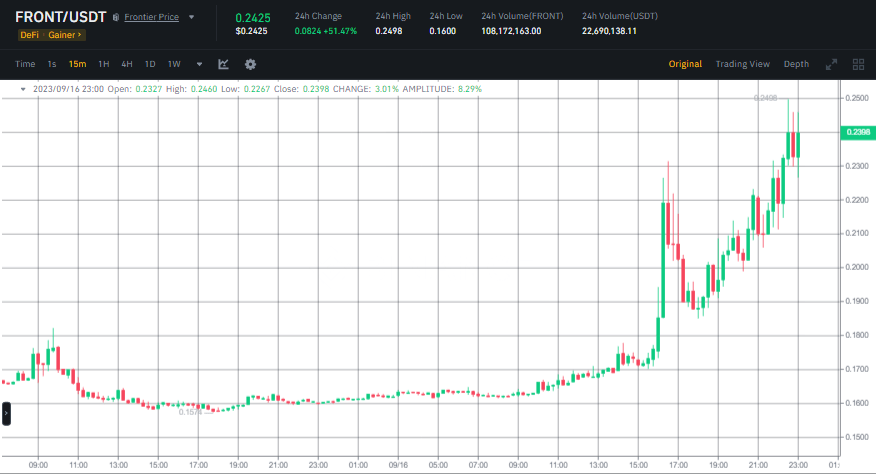
Task: Expand more time interval options
Action: pyautogui.click(x=199, y=64)
